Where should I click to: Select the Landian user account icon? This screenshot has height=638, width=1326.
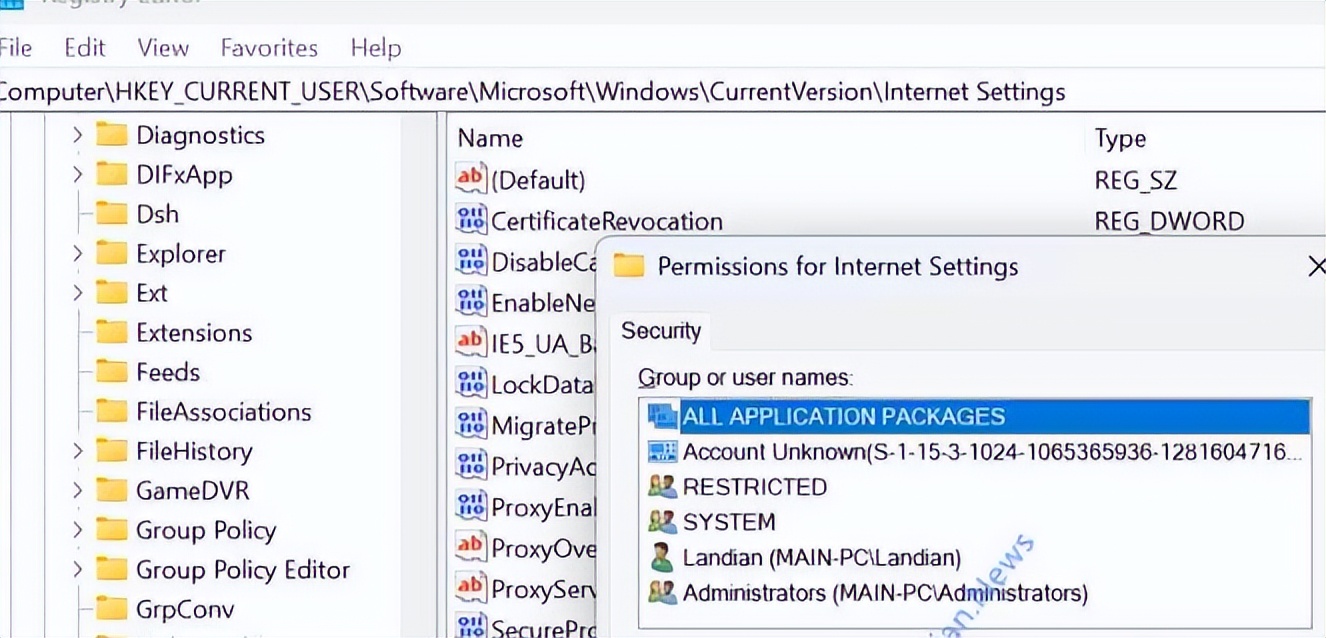[x=662, y=557]
